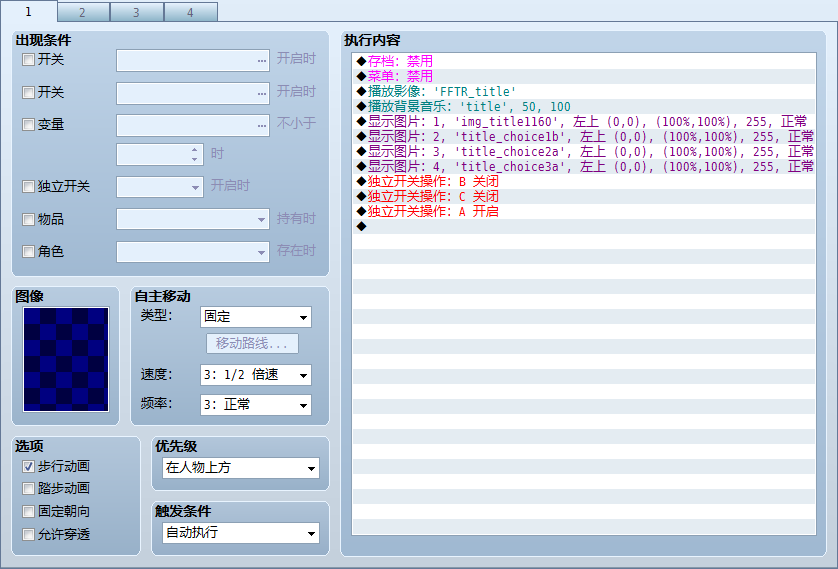838x569 pixels.
Task: Enable the first 开关 condition checkbox
Action: coord(28,60)
